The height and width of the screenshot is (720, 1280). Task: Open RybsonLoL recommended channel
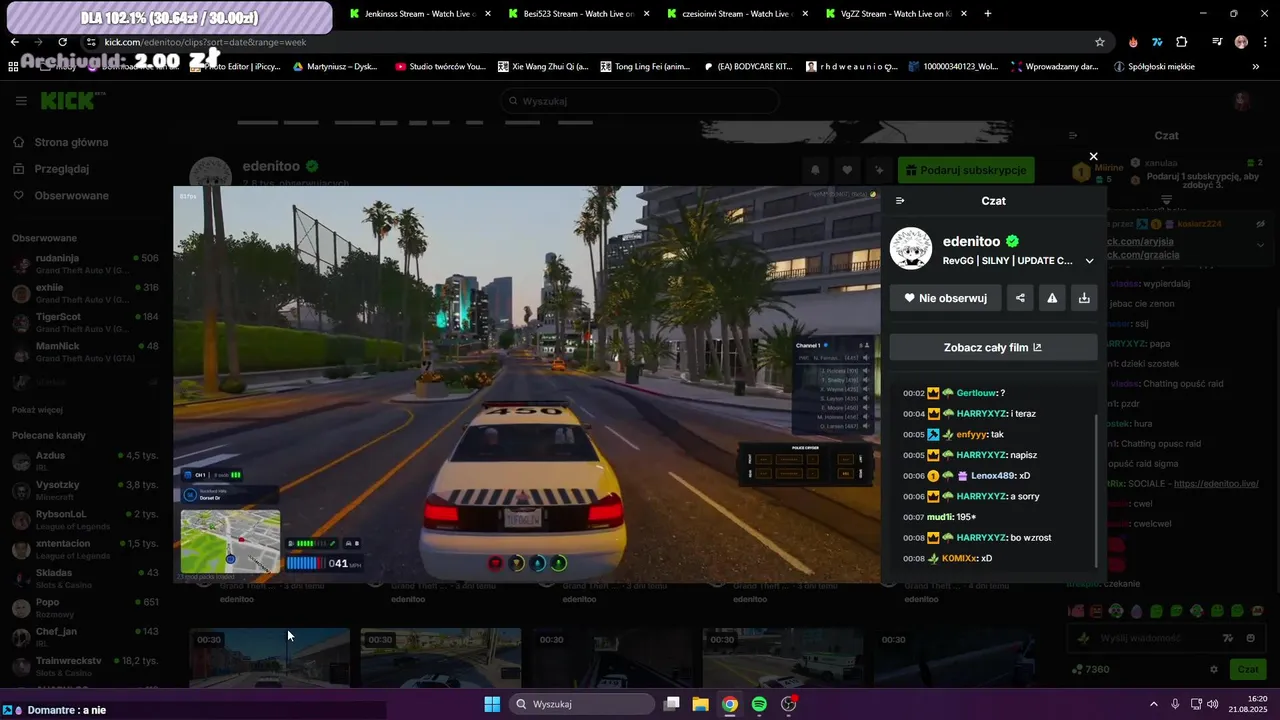click(85, 520)
